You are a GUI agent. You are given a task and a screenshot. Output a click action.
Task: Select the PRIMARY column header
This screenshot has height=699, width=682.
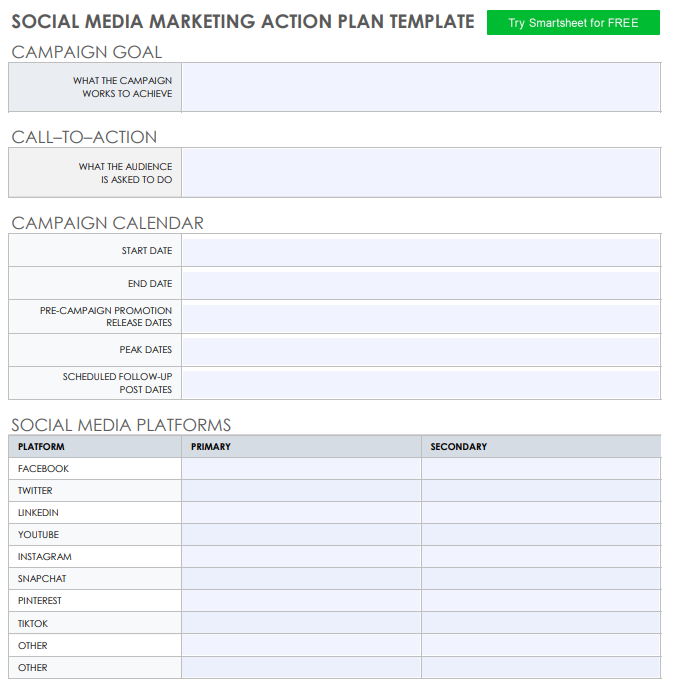click(211, 447)
